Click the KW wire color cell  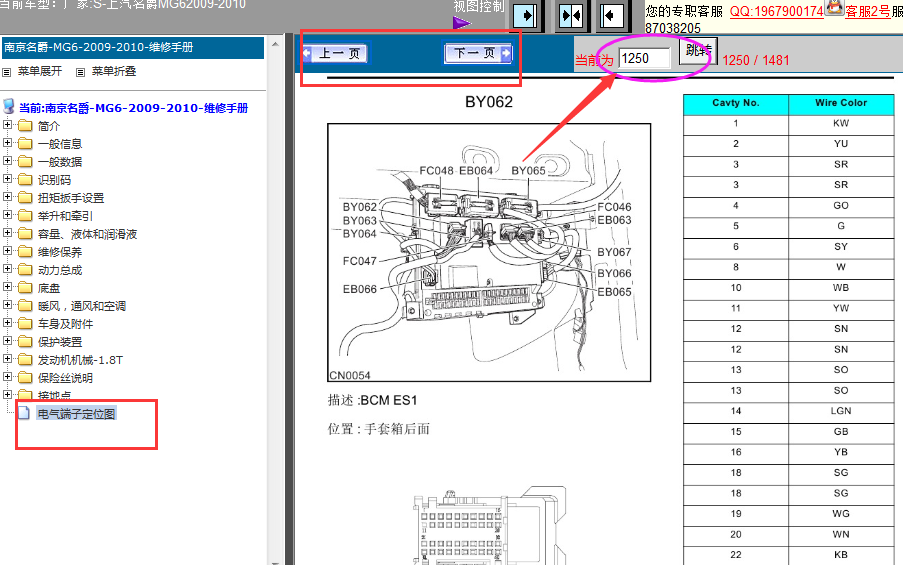[841, 123]
